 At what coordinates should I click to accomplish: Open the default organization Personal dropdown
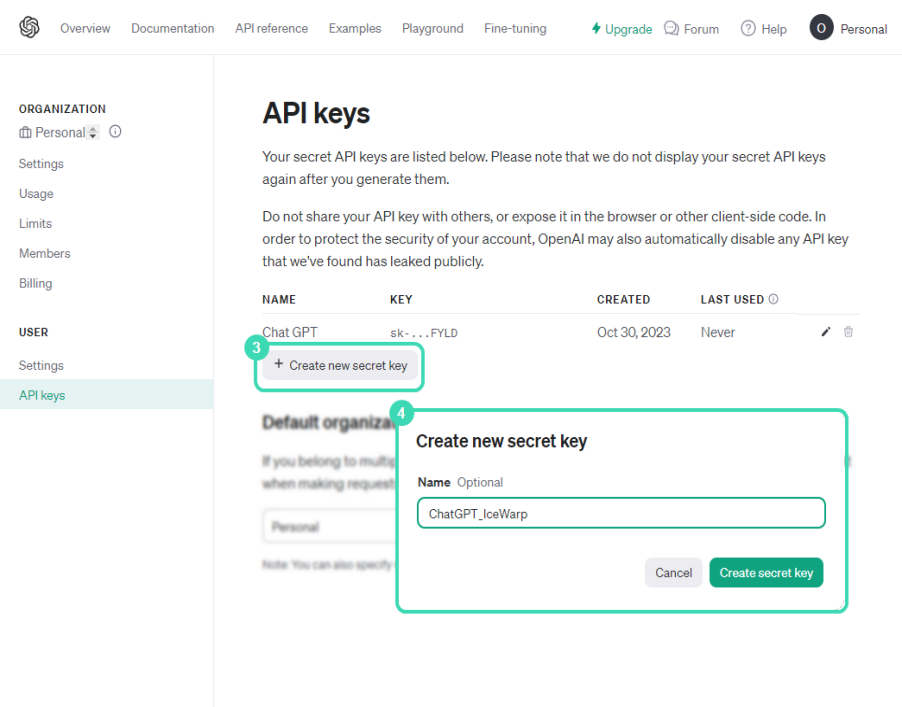click(330, 526)
